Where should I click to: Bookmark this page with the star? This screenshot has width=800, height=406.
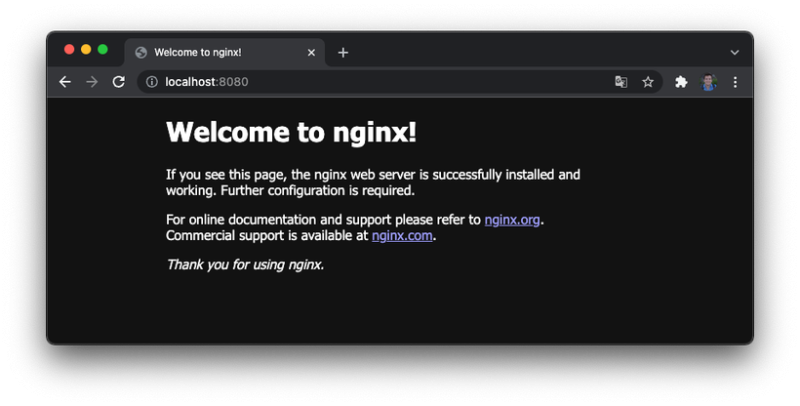[x=648, y=82]
